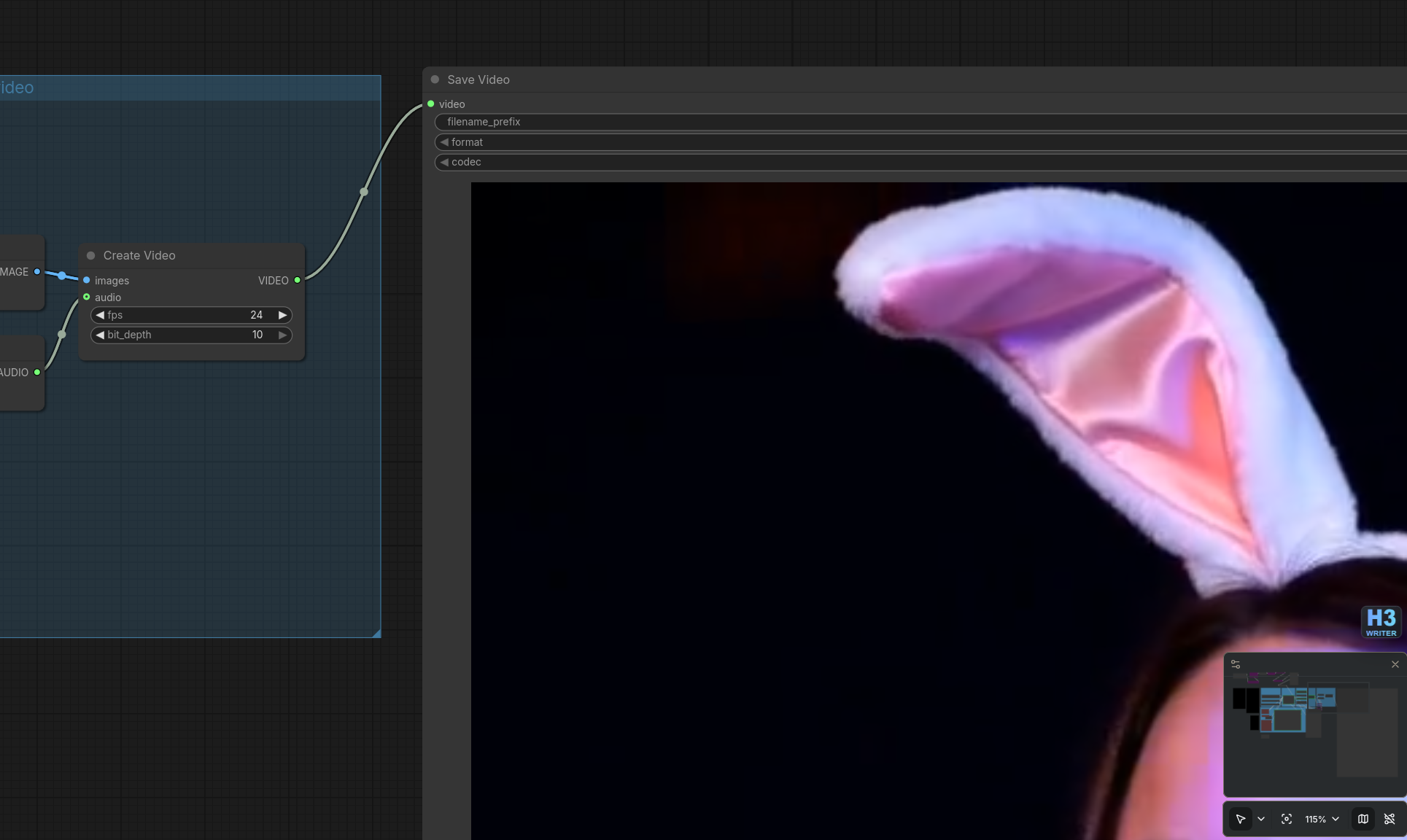Increase the fps value

click(282, 315)
